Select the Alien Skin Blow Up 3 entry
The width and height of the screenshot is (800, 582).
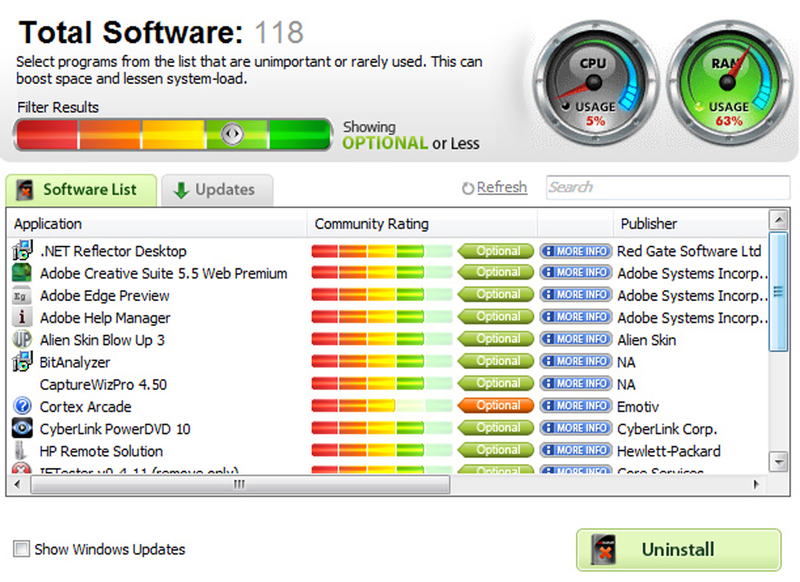coord(102,340)
